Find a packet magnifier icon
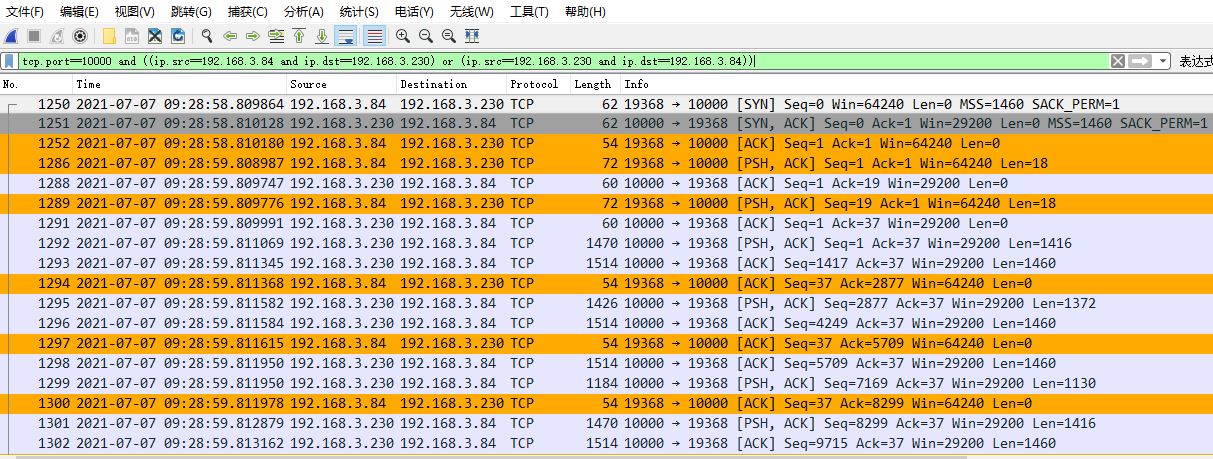The image size is (1213, 459). pos(207,36)
